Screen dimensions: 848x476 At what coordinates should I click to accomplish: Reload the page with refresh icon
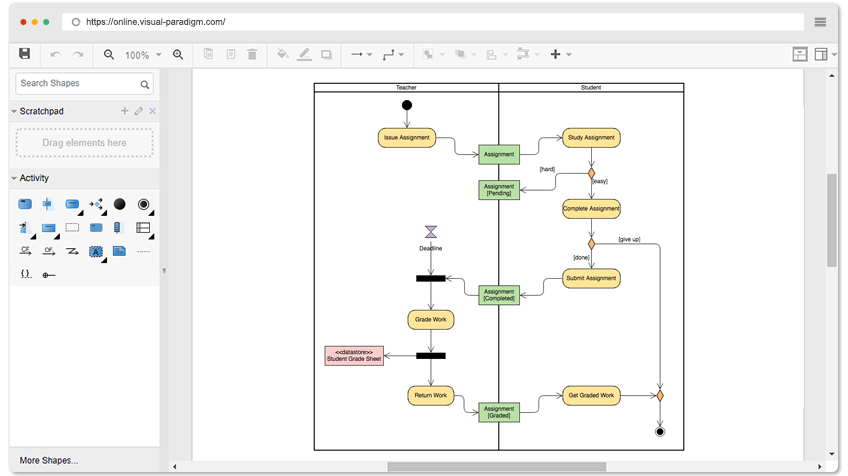point(76,22)
